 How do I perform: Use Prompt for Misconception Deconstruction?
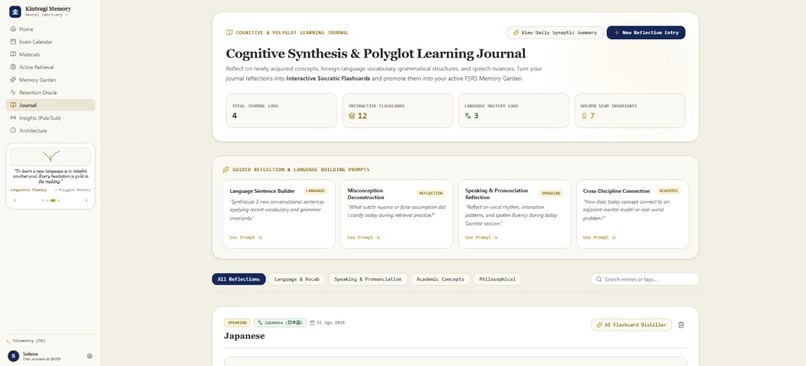point(363,237)
